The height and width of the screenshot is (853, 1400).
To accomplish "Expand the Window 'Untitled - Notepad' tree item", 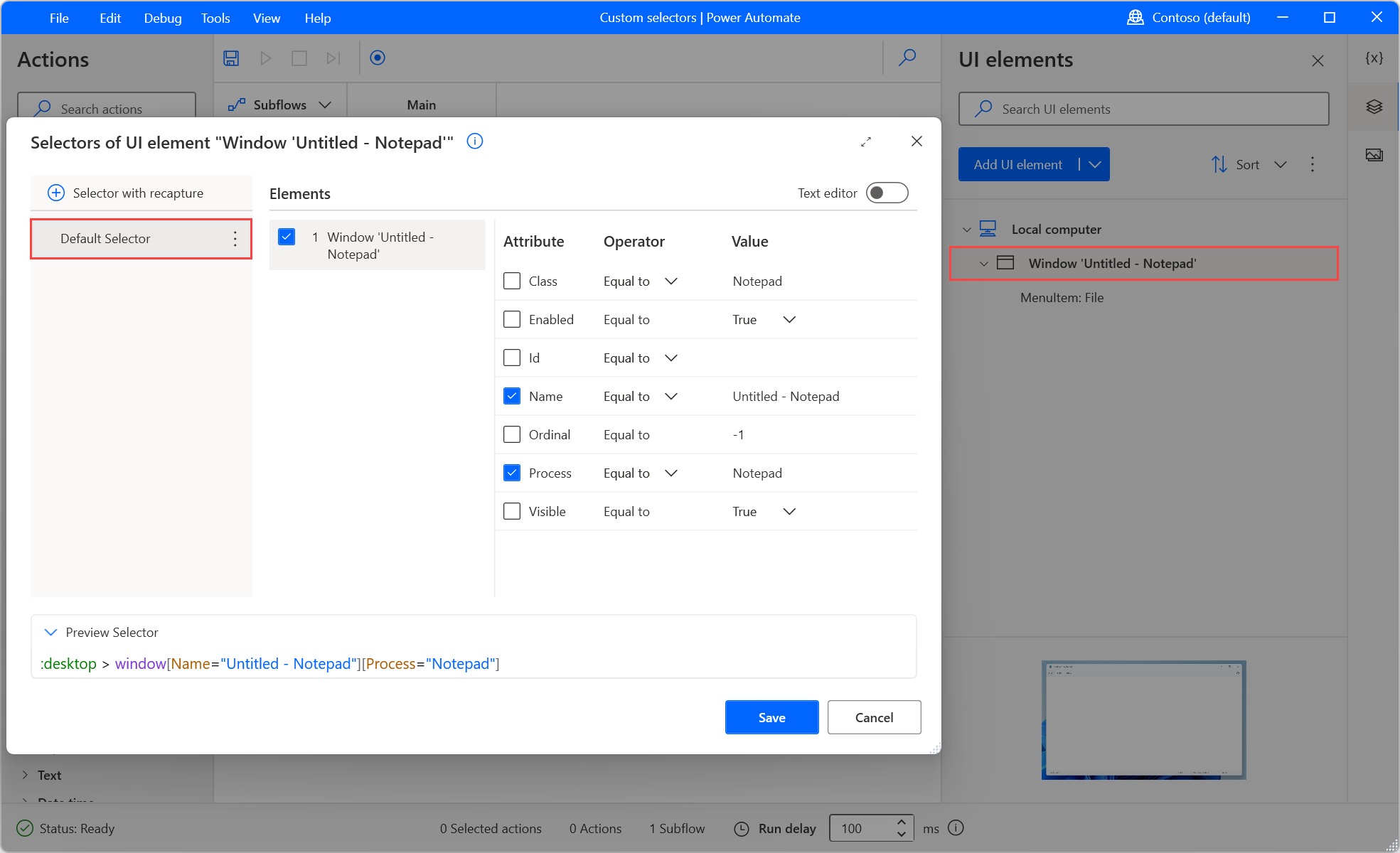I will tap(984, 263).
